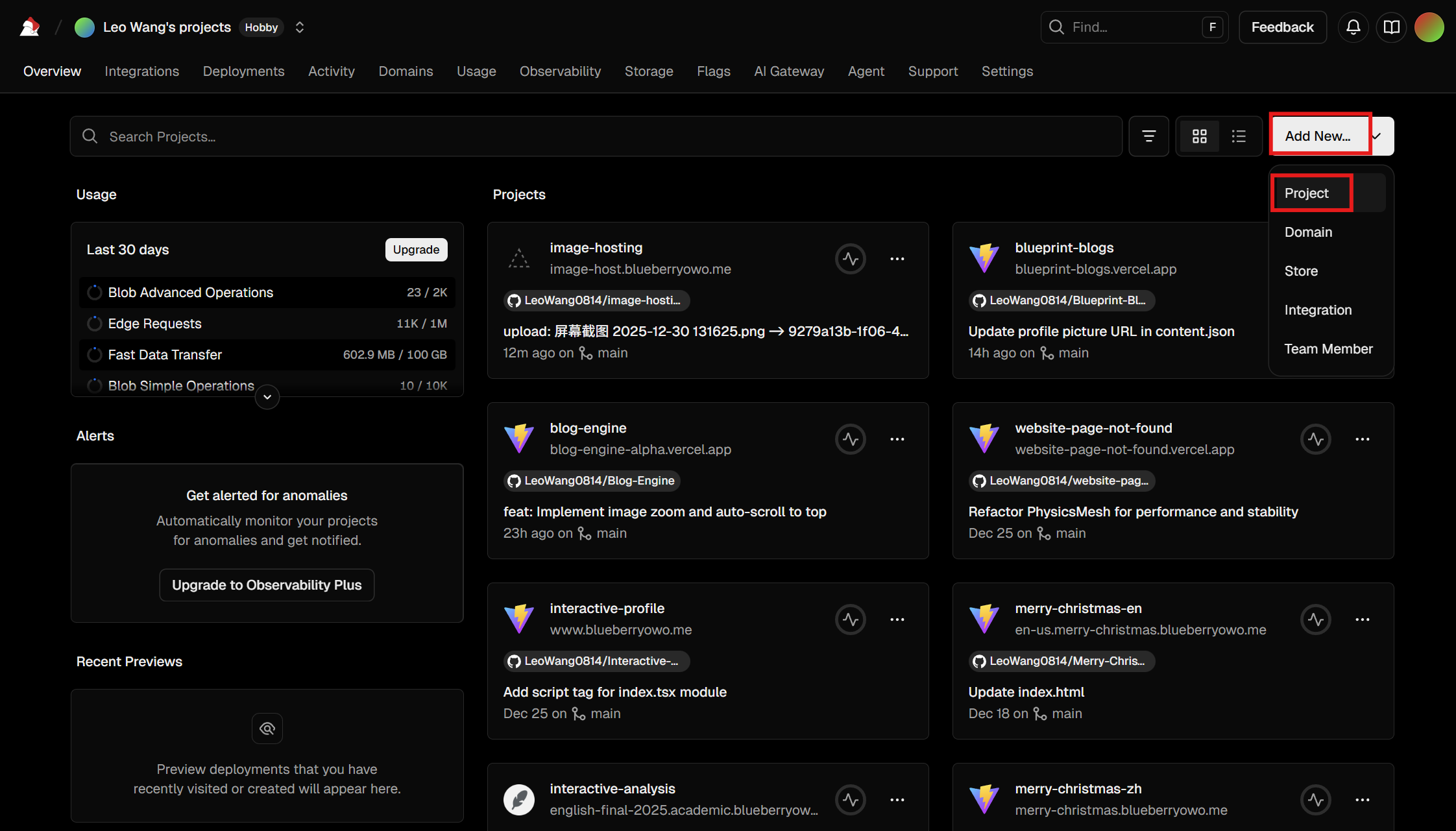Open the ellipsis menu on blueprint-blogs card
1456x831 pixels.
point(1363,258)
